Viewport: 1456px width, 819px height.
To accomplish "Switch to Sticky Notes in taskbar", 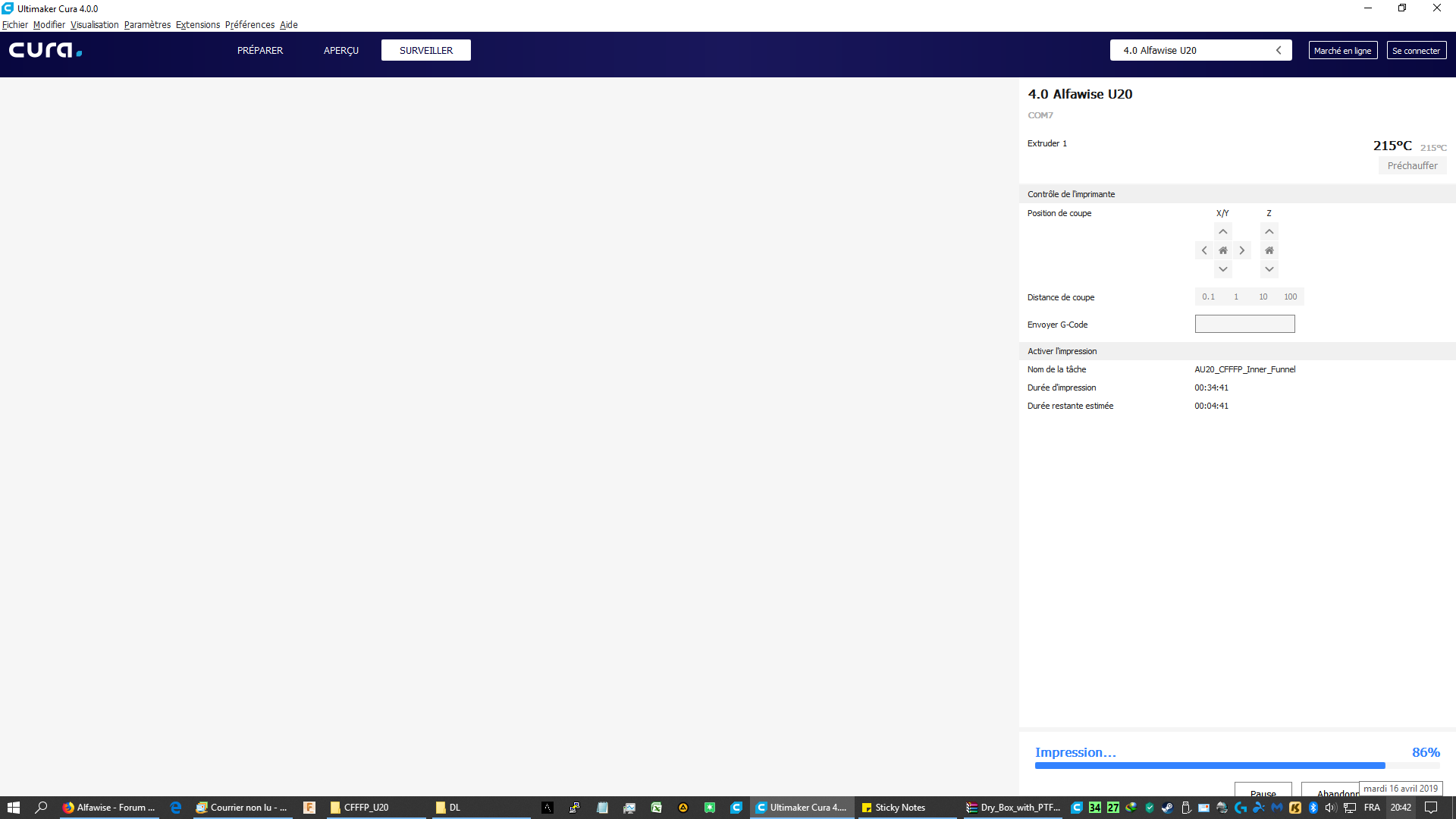I will [906, 808].
